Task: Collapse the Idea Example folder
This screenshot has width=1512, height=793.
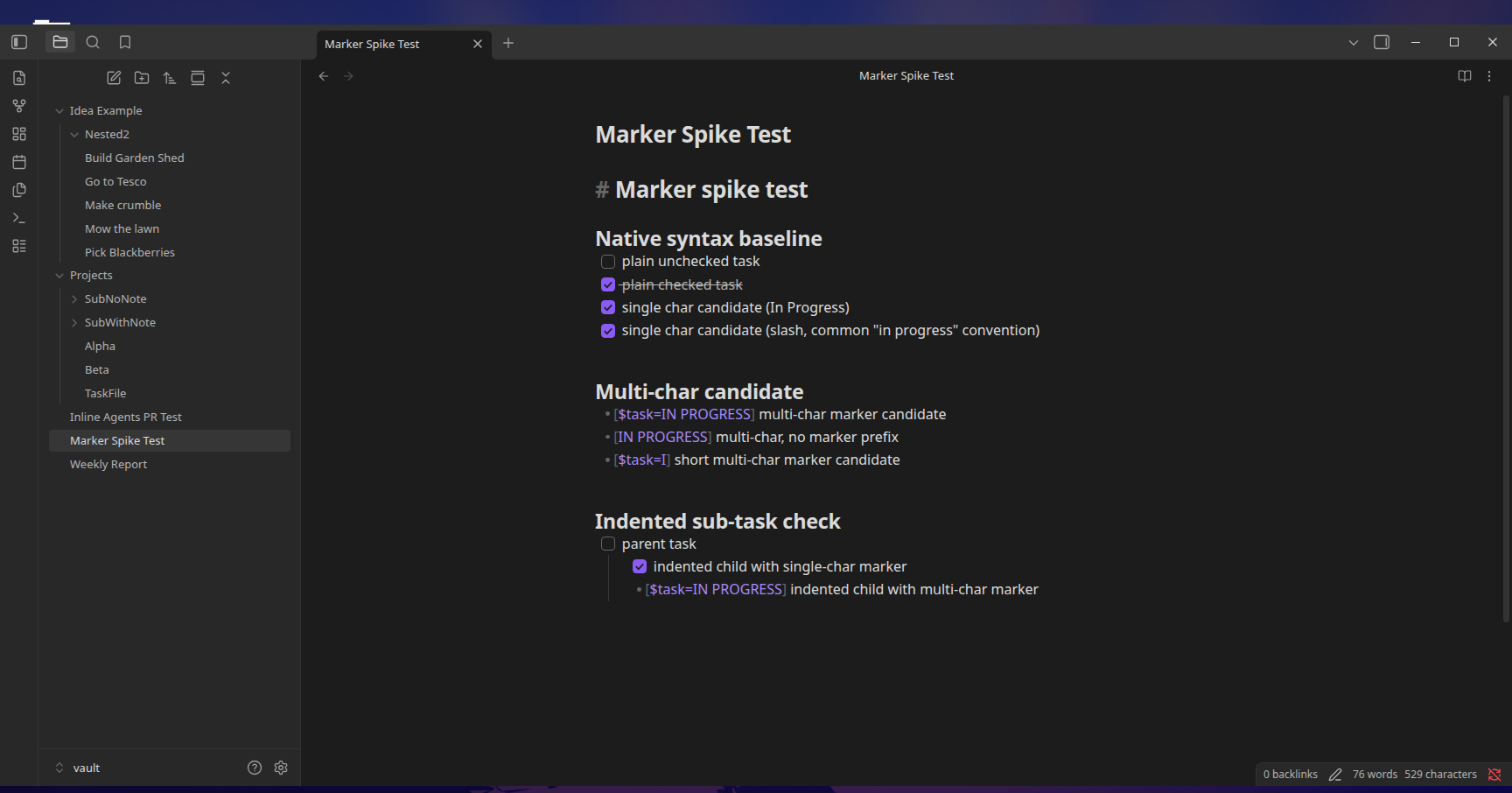Action: 59,111
